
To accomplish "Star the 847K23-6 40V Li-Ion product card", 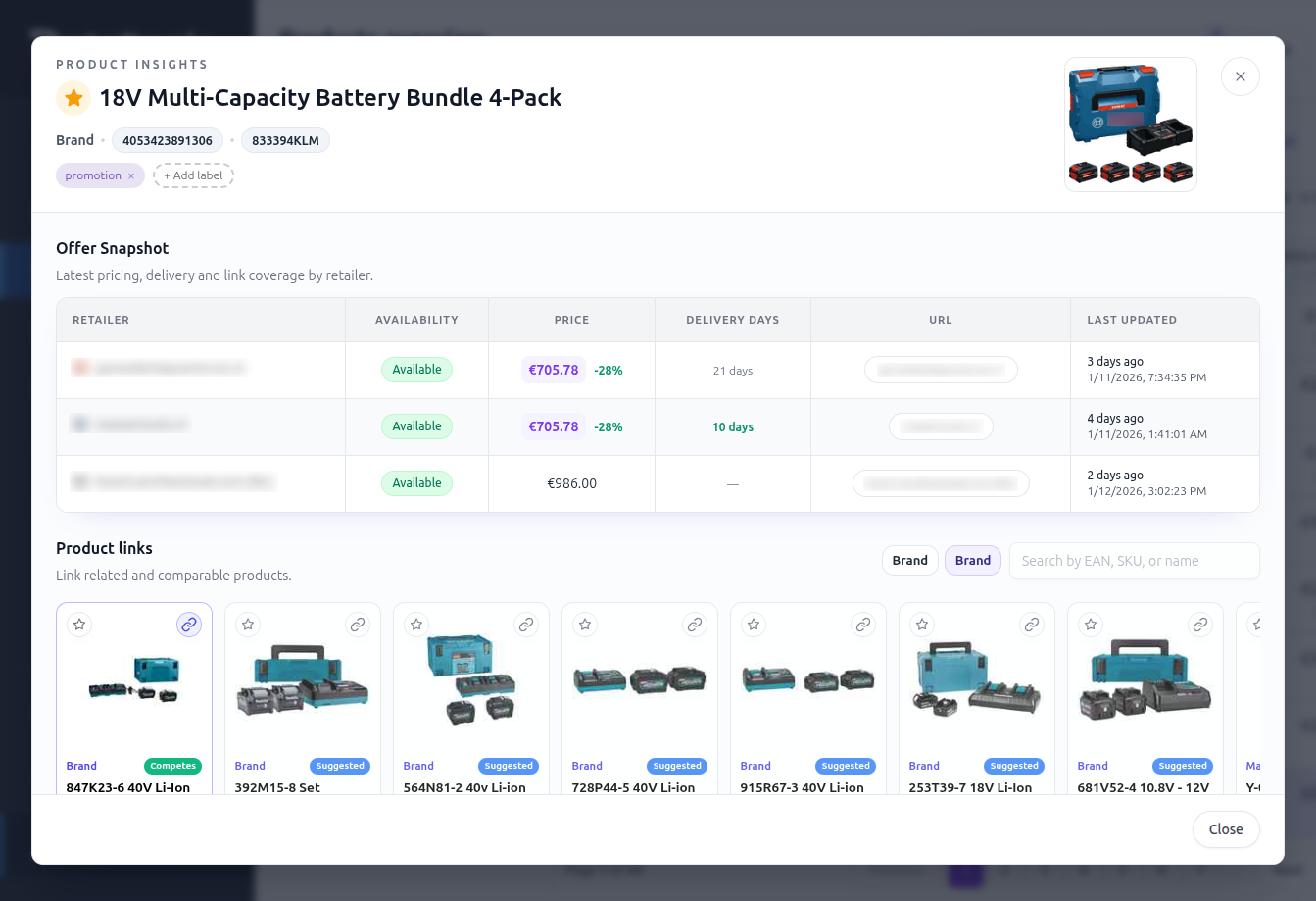I will [x=80, y=625].
